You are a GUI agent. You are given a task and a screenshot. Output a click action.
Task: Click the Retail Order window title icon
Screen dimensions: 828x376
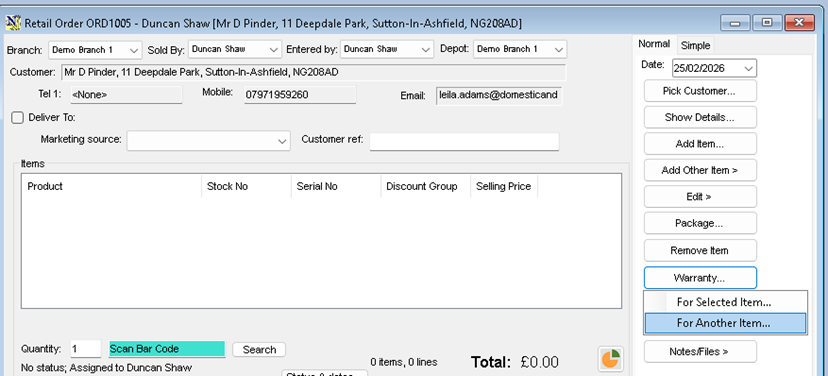tap(13, 23)
